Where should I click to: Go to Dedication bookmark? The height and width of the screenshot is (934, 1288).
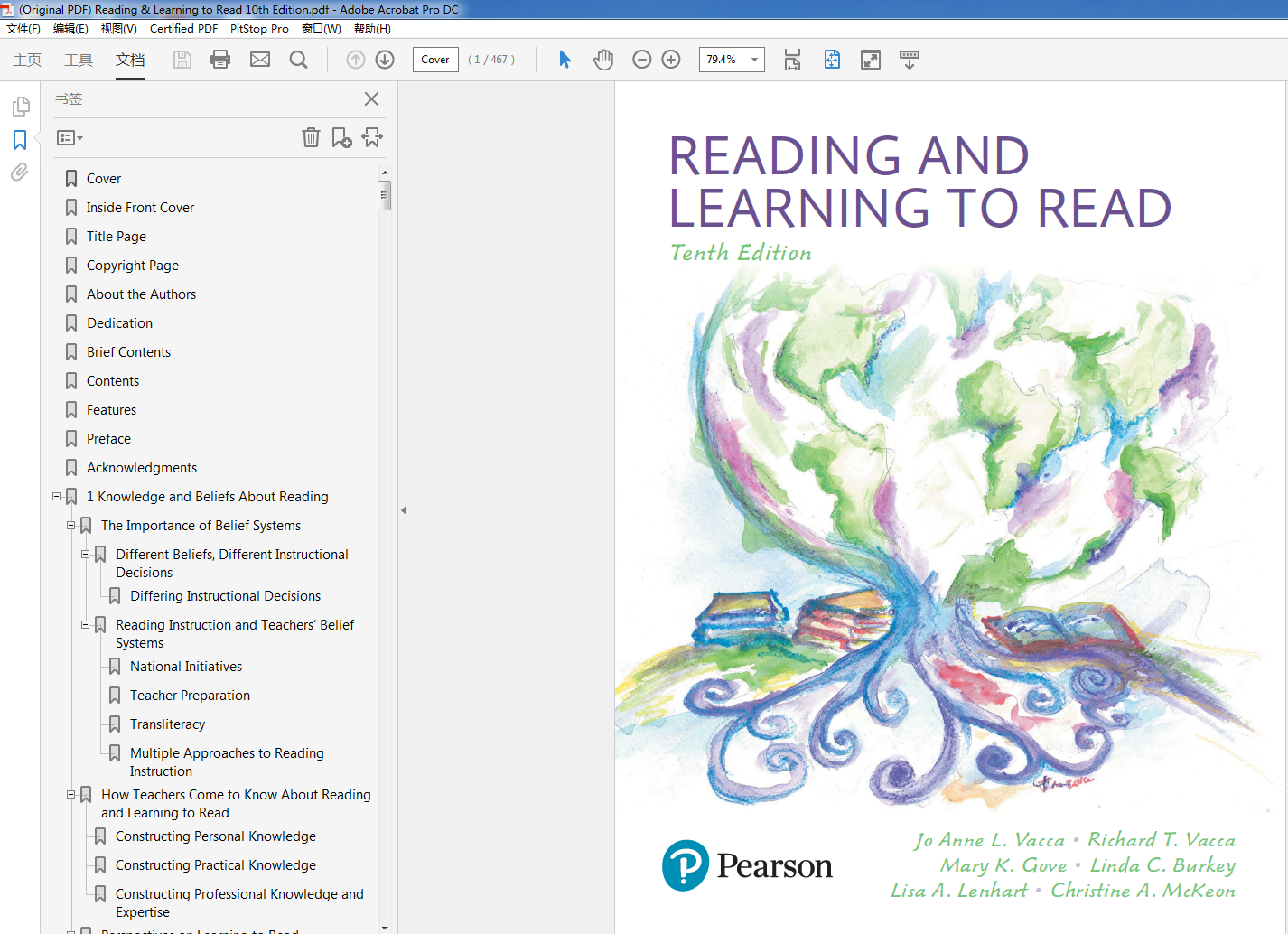119,323
